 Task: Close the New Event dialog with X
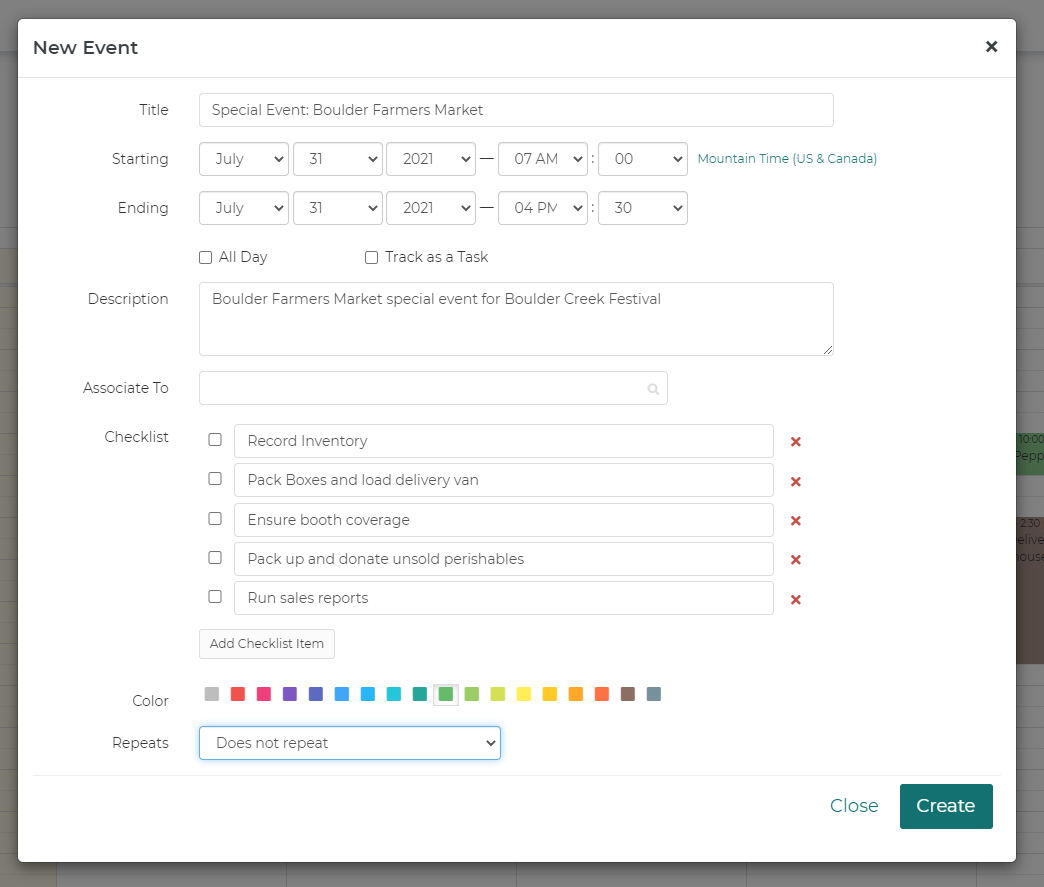pos(991,47)
